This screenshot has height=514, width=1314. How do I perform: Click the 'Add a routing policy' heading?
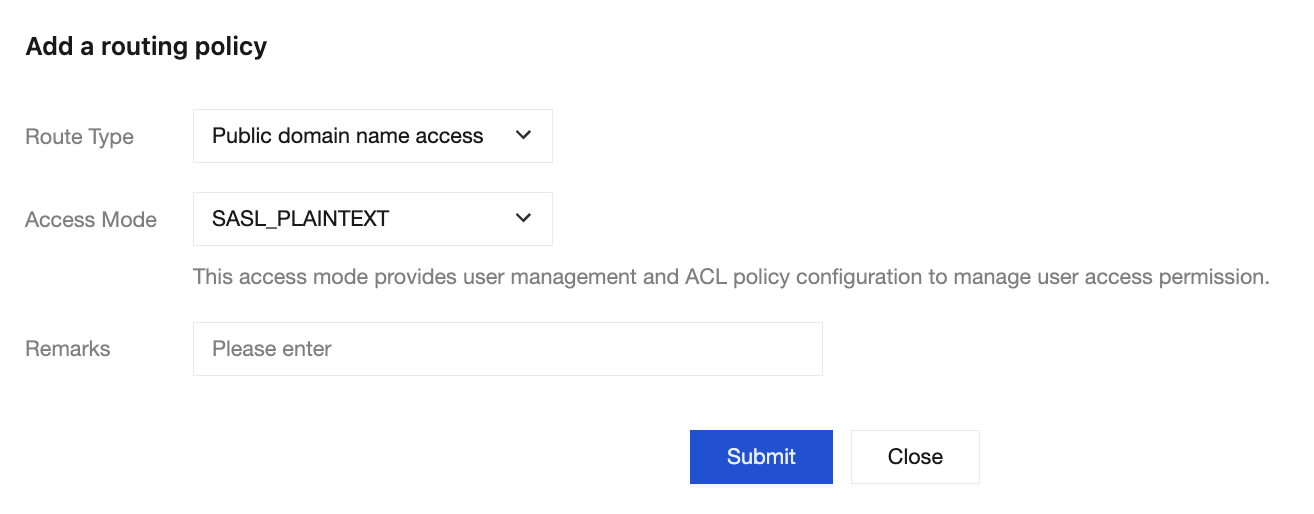tap(146, 46)
